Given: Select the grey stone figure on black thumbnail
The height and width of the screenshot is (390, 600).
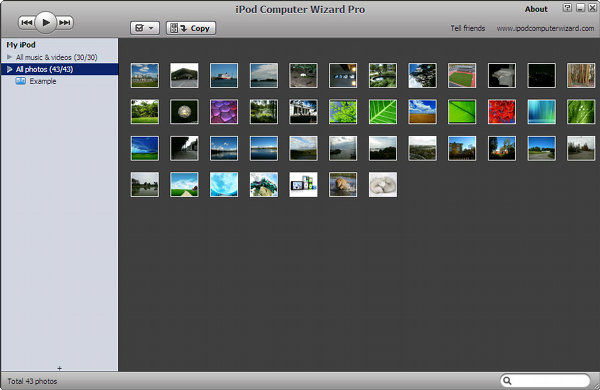Looking at the screenshot, I should click(x=502, y=75).
